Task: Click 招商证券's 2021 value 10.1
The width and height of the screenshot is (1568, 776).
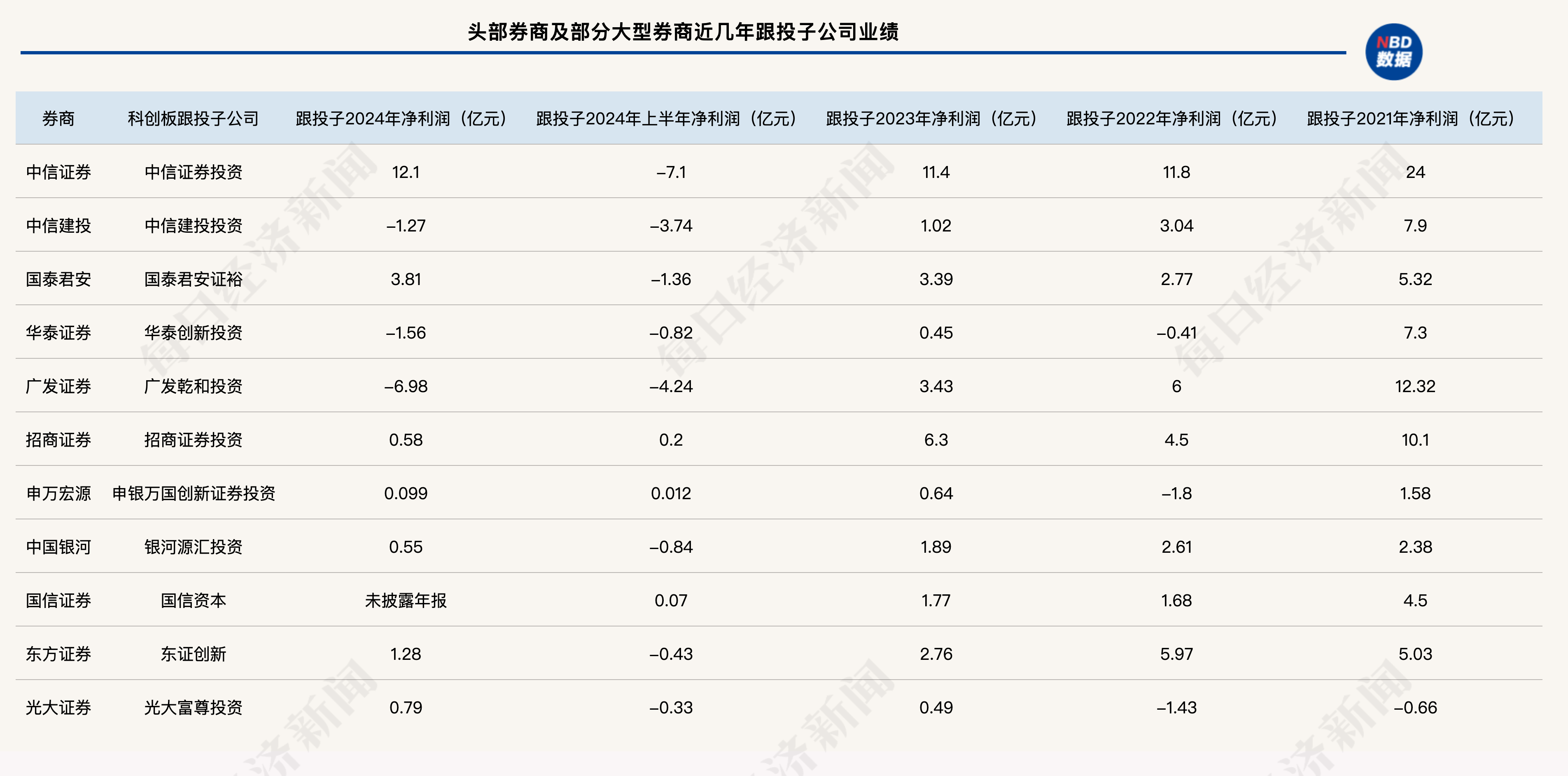Action: 1416,440
